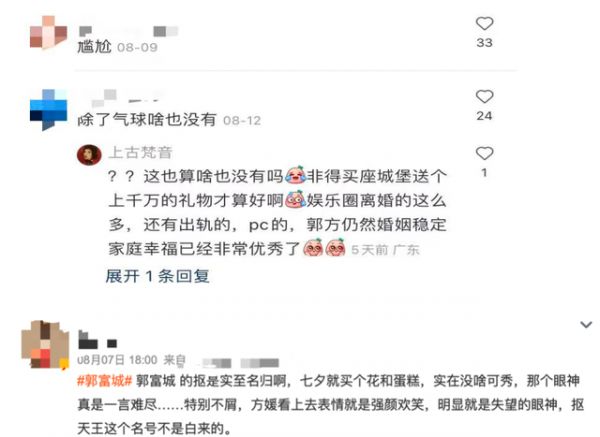Select the 08-09 comment date
This screenshot has height=437, width=600.
coord(137,47)
